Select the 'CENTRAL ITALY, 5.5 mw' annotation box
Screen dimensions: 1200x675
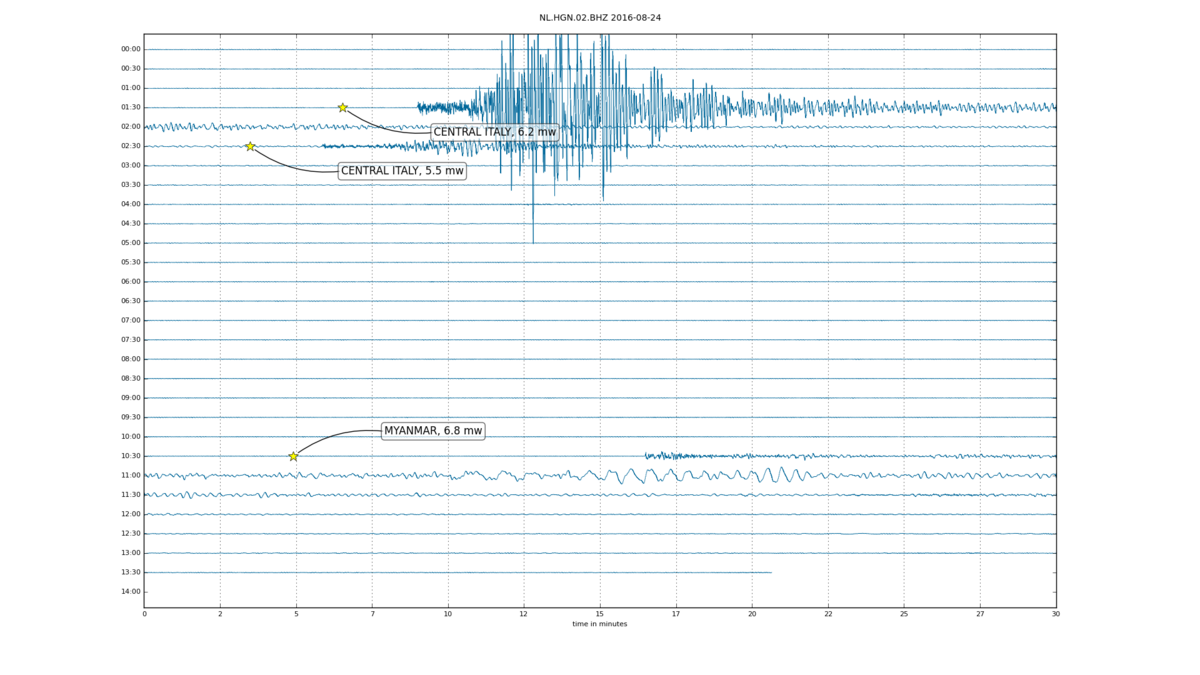[x=402, y=171]
